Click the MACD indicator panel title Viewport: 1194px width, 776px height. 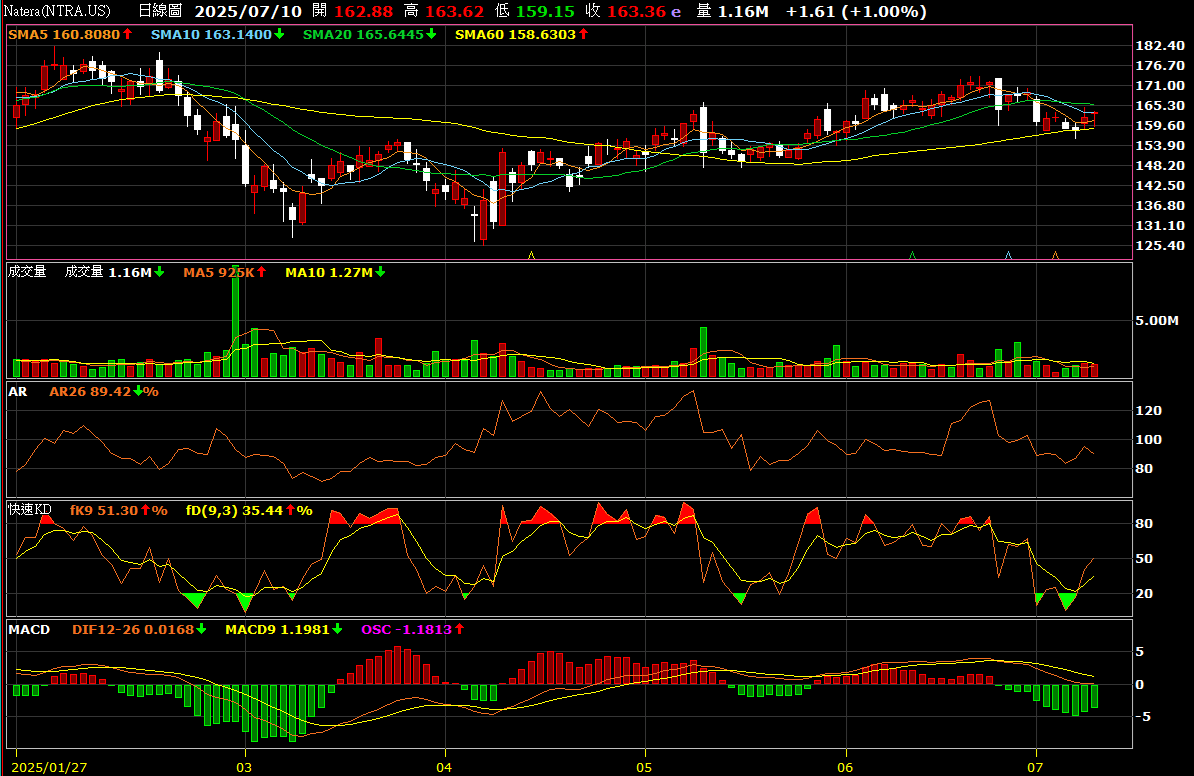pos(29,630)
